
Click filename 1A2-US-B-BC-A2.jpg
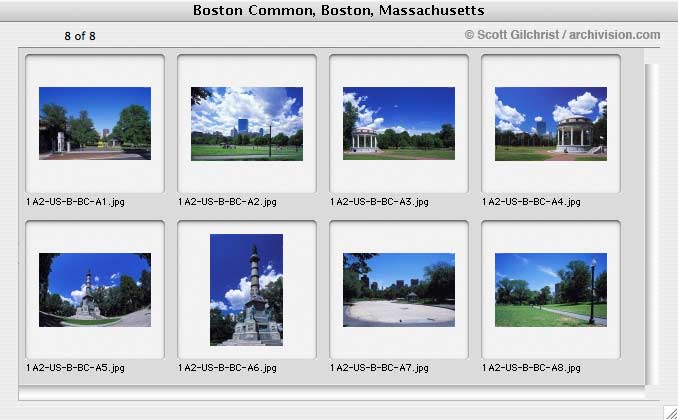pos(227,202)
